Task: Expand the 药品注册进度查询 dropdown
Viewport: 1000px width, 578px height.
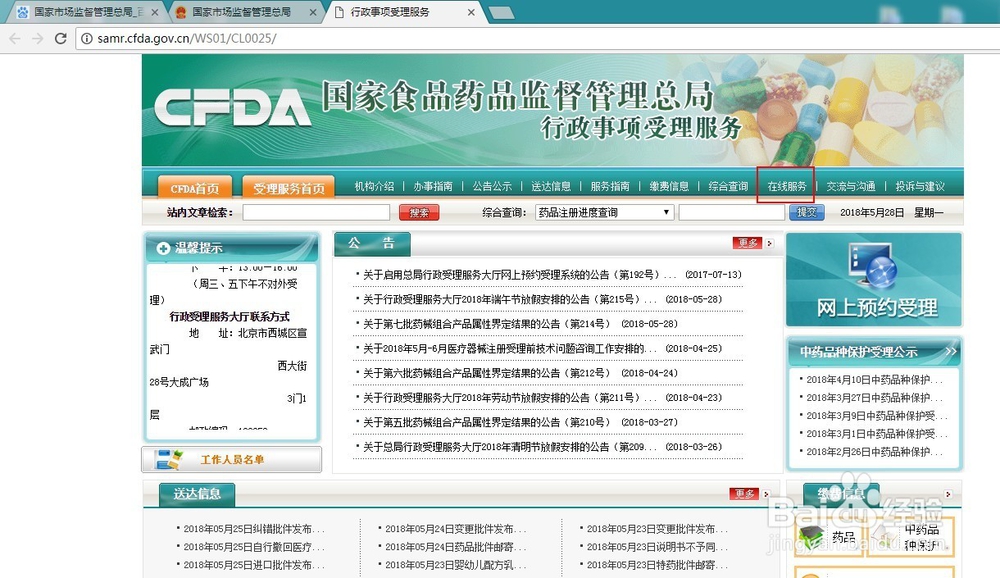Action: point(604,212)
